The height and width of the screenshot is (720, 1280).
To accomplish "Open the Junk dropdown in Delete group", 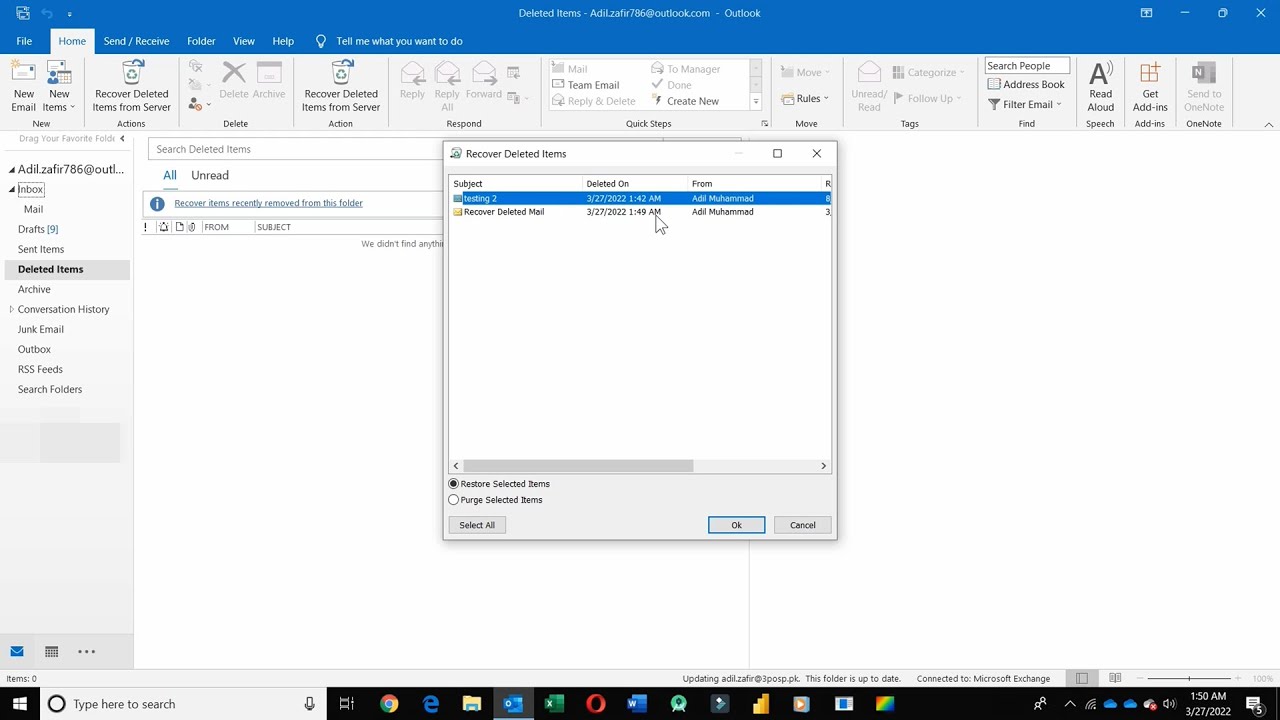I will 199,104.
